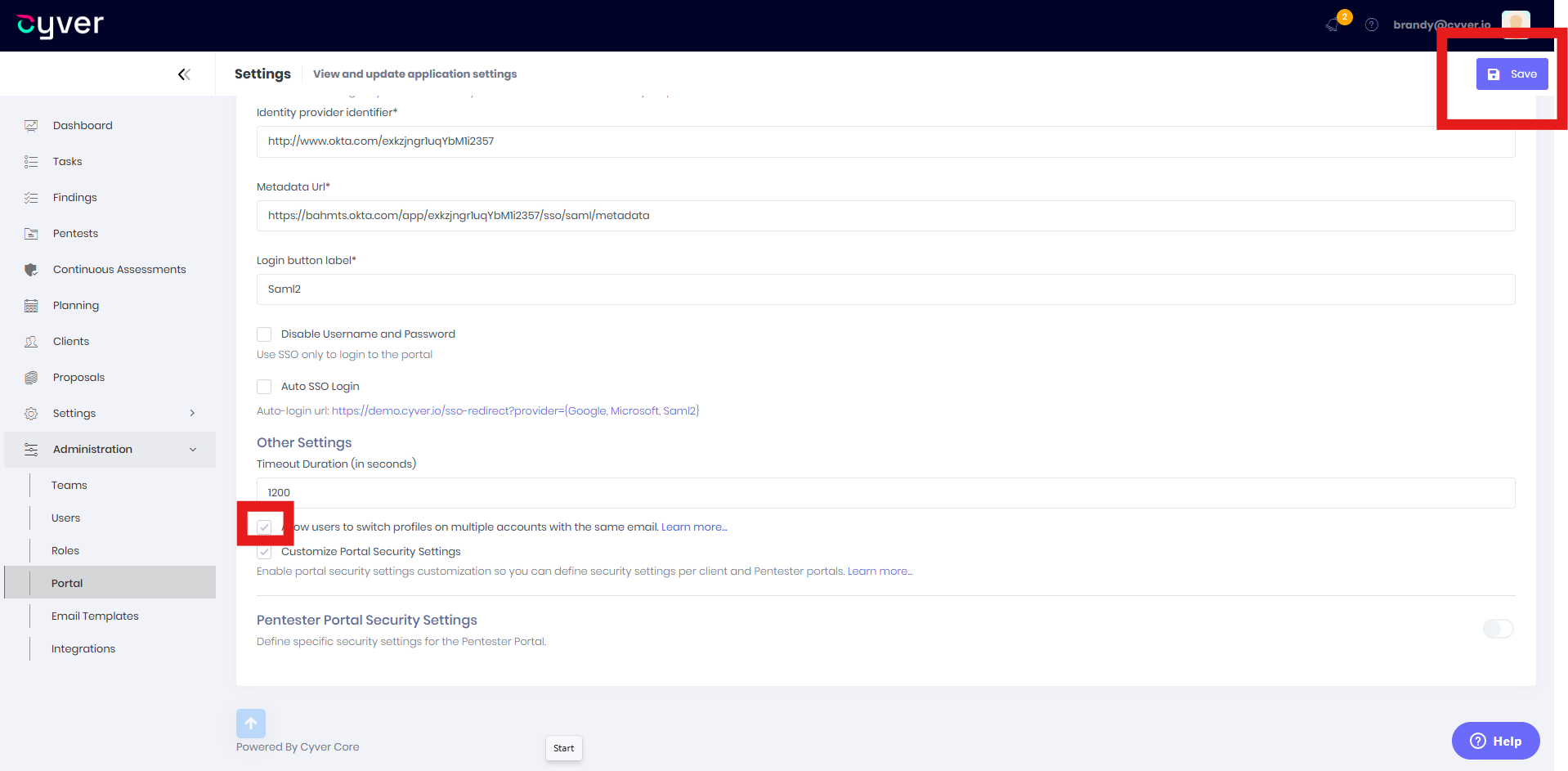Navigate to Pentests

click(76, 233)
